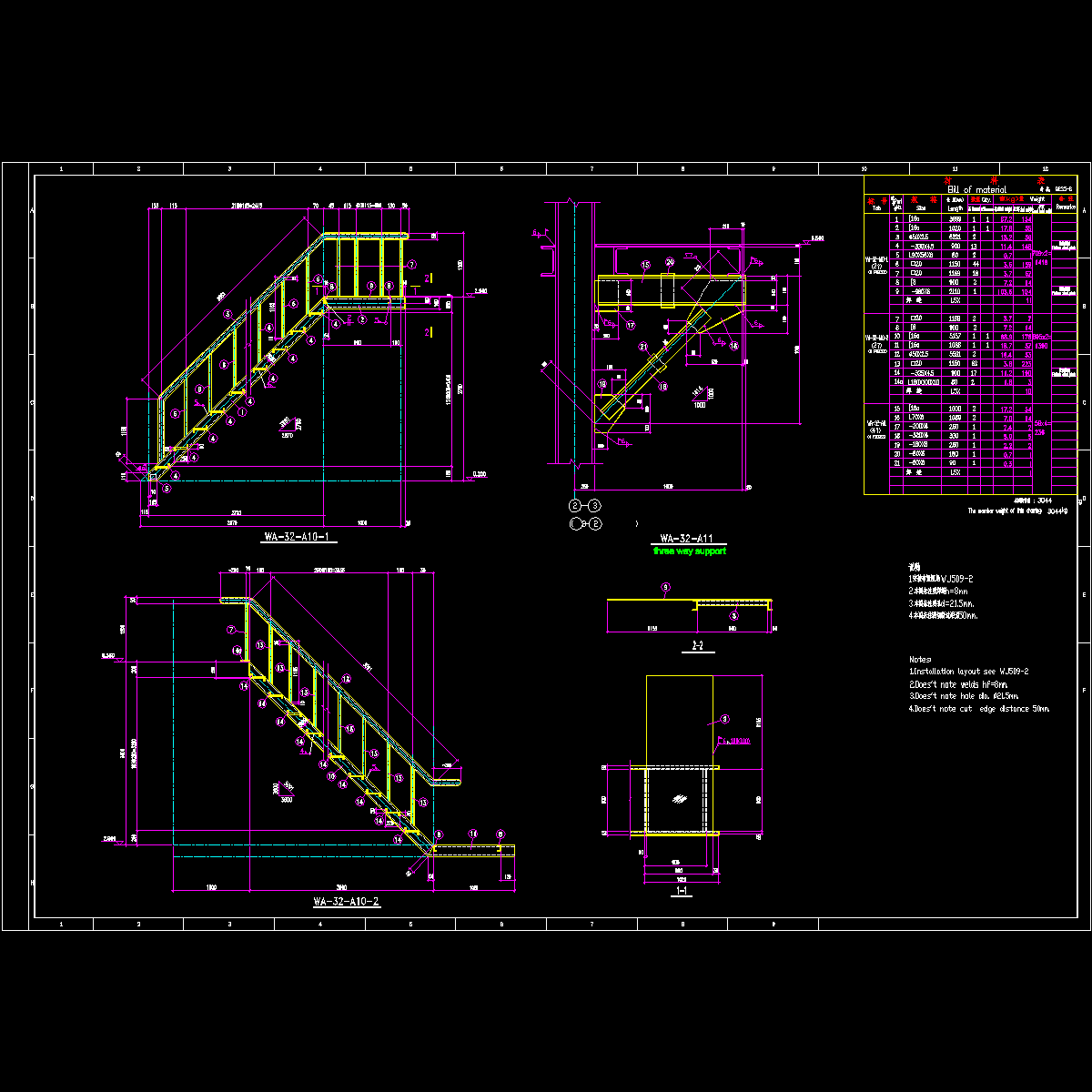Click note 'Does't note cut edge distance 50mm'

click(979, 709)
